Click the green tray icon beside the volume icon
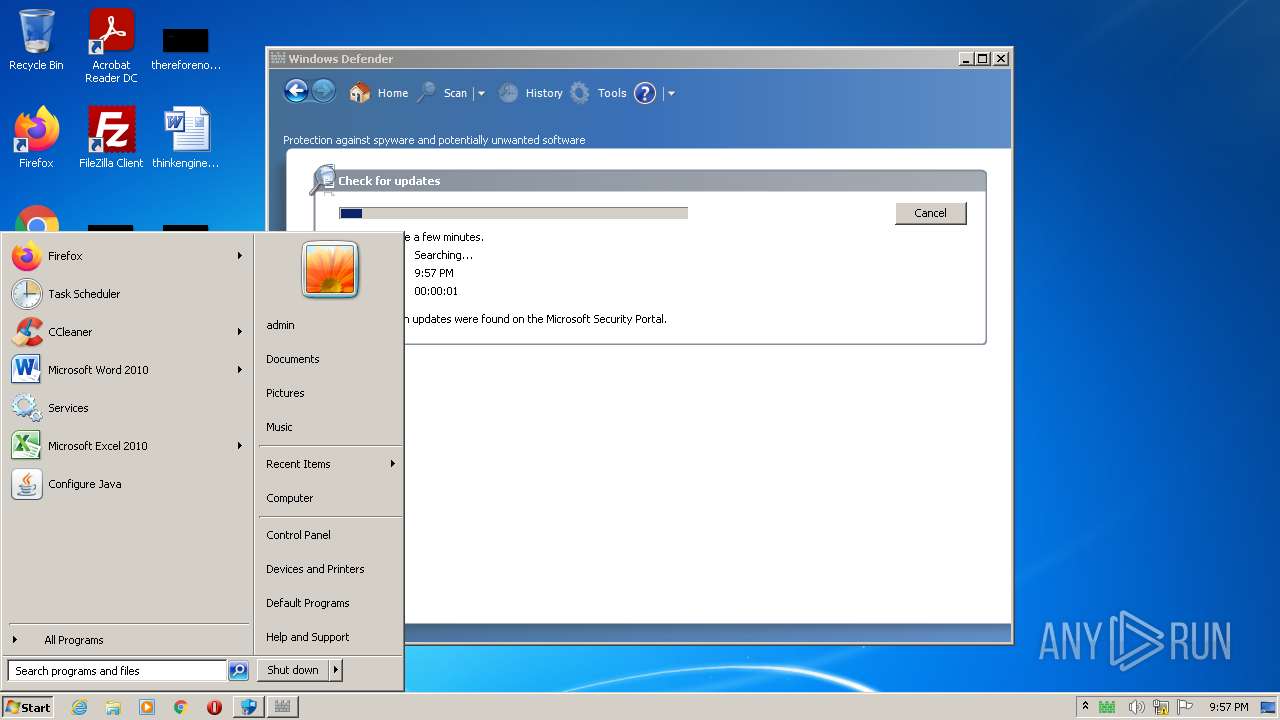Image resolution: width=1280 pixels, height=720 pixels. tap(1107, 707)
